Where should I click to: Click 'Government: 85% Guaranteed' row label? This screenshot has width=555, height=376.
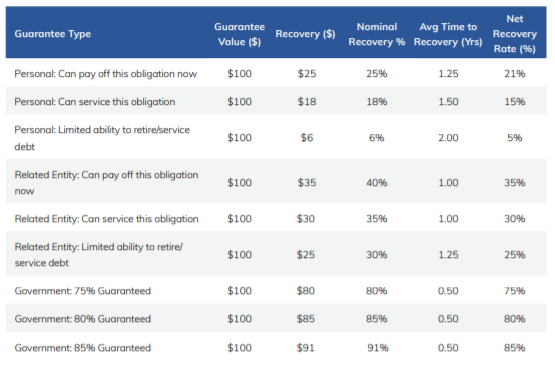click(82, 348)
